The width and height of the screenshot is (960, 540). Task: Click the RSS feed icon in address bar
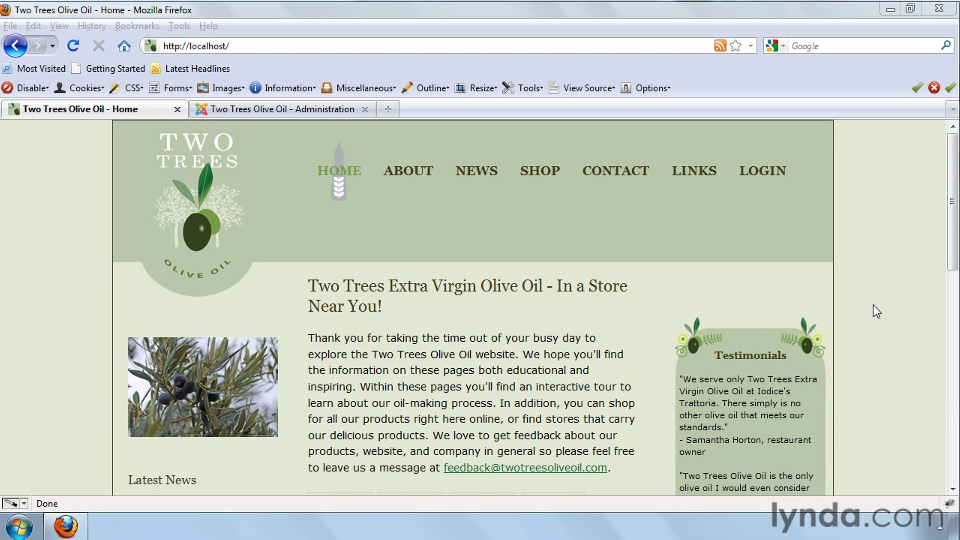(x=720, y=46)
